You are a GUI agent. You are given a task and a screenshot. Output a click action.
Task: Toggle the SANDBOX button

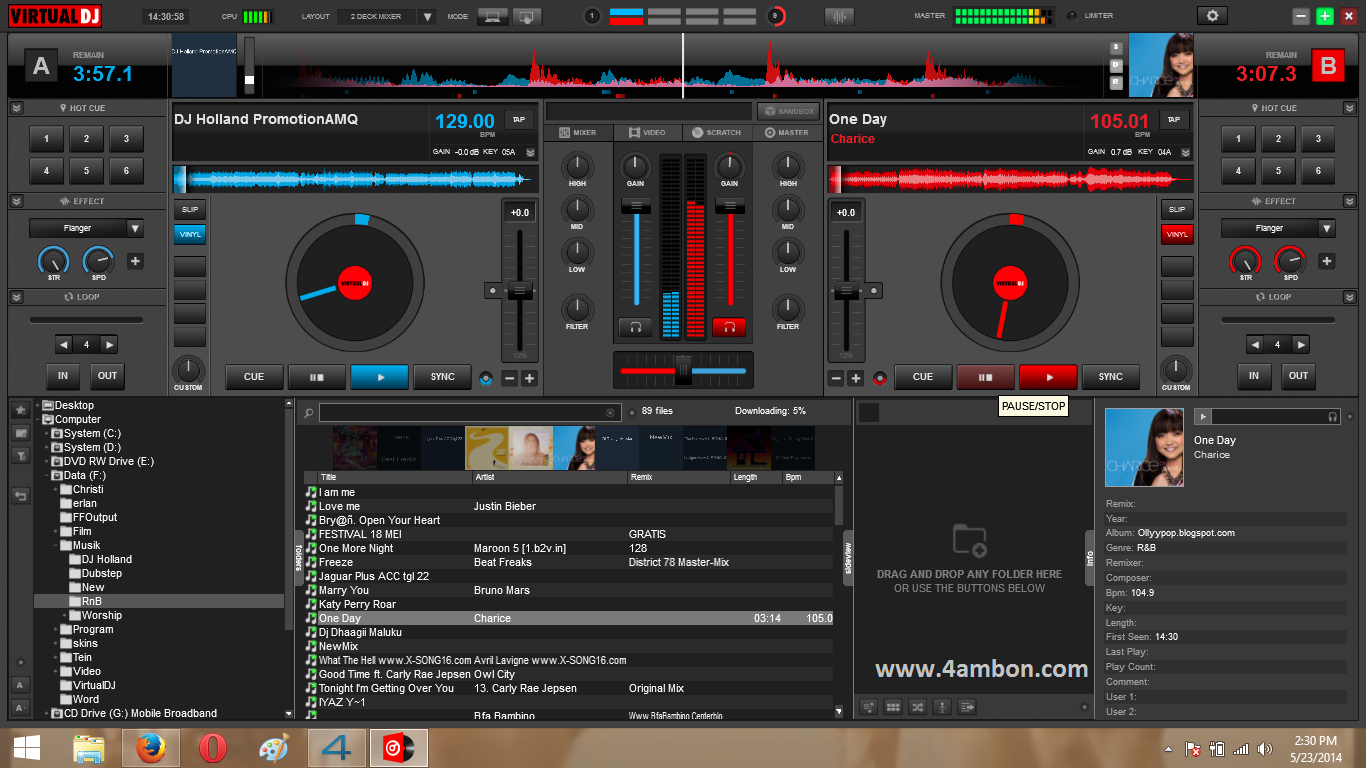787,111
